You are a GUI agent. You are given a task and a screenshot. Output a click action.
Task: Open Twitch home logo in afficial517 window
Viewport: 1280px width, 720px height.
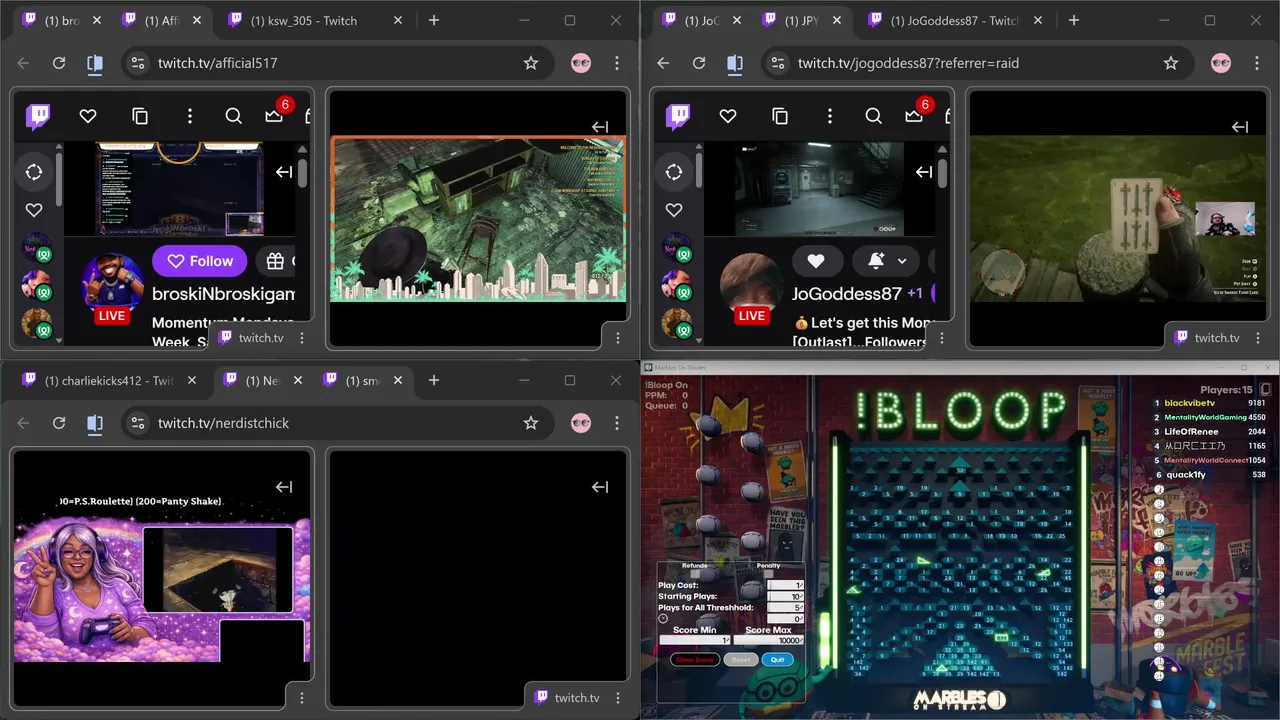pyautogui.click(x=38, y=117)
